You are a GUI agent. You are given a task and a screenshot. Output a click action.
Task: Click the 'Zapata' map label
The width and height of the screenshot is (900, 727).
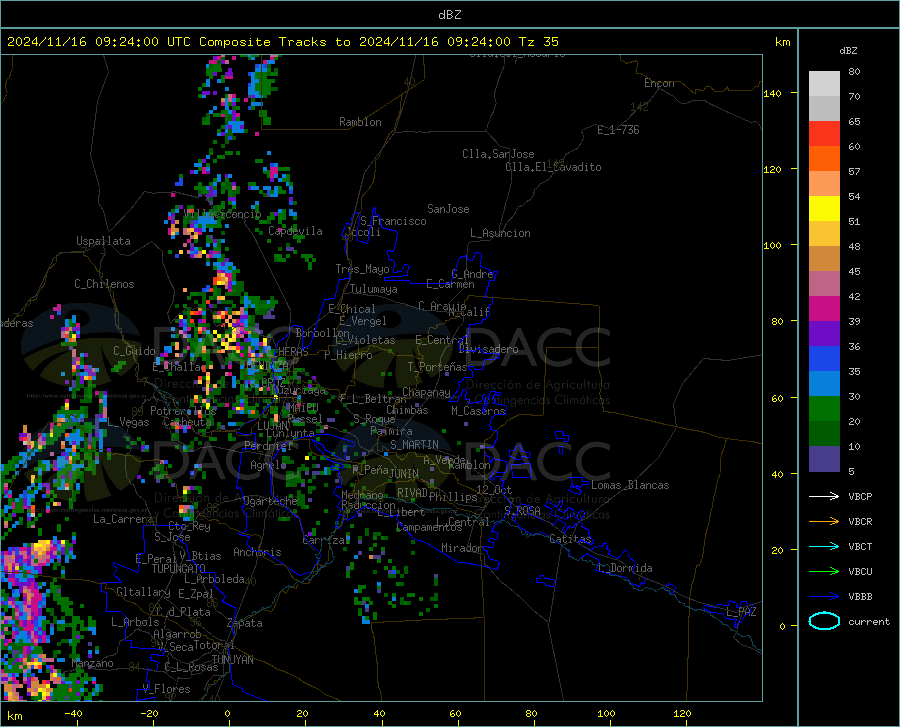point(244,623)
